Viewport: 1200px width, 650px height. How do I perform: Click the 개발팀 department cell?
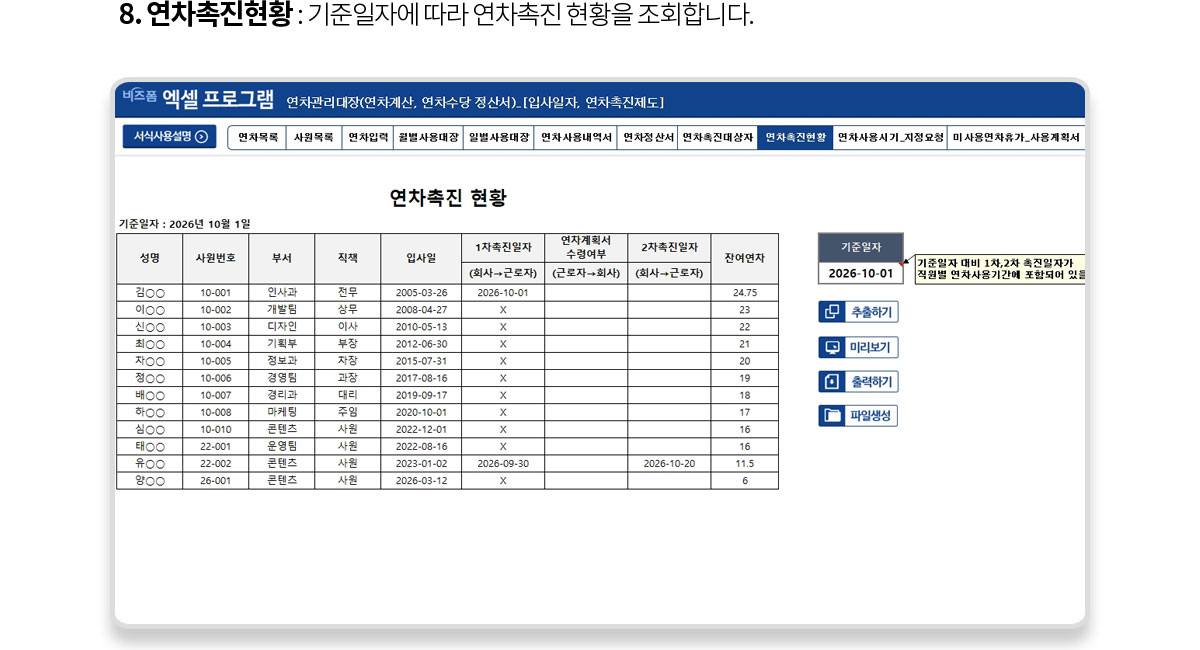click(282, 310)
